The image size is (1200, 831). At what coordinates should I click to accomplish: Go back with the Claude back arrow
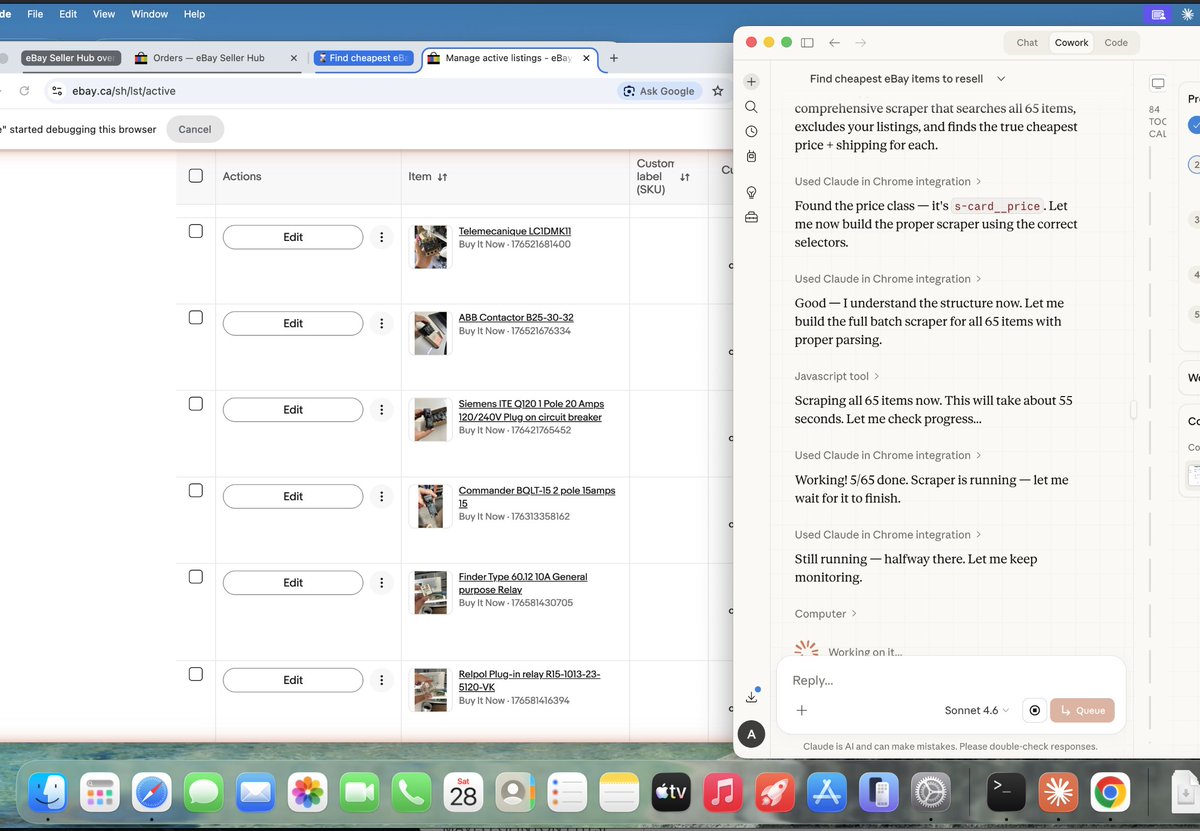(x=834, y=43)
